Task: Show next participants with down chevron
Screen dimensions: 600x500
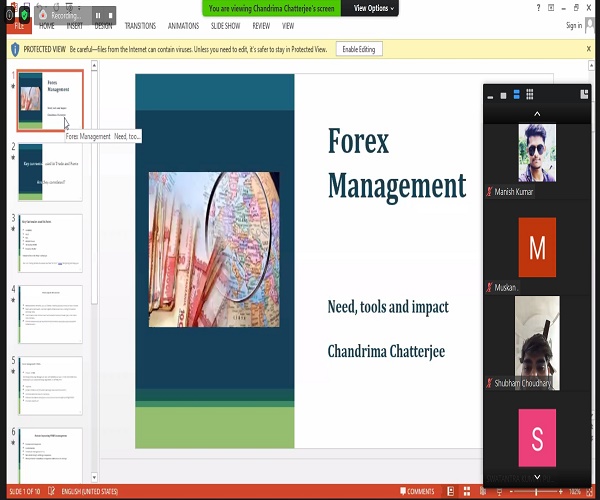Action: 537,477
